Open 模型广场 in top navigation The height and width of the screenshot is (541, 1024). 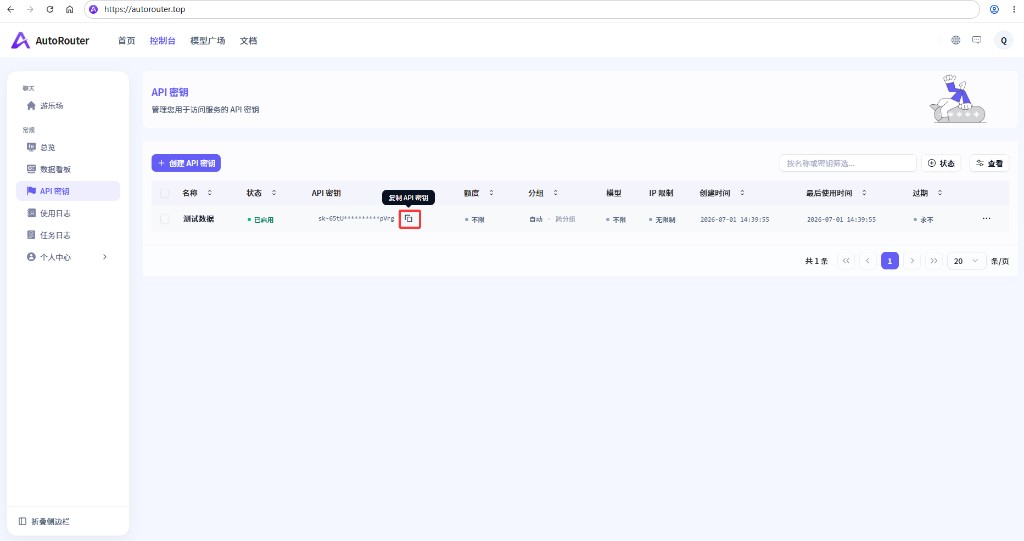pyautogui.click(x=208, y=41)
